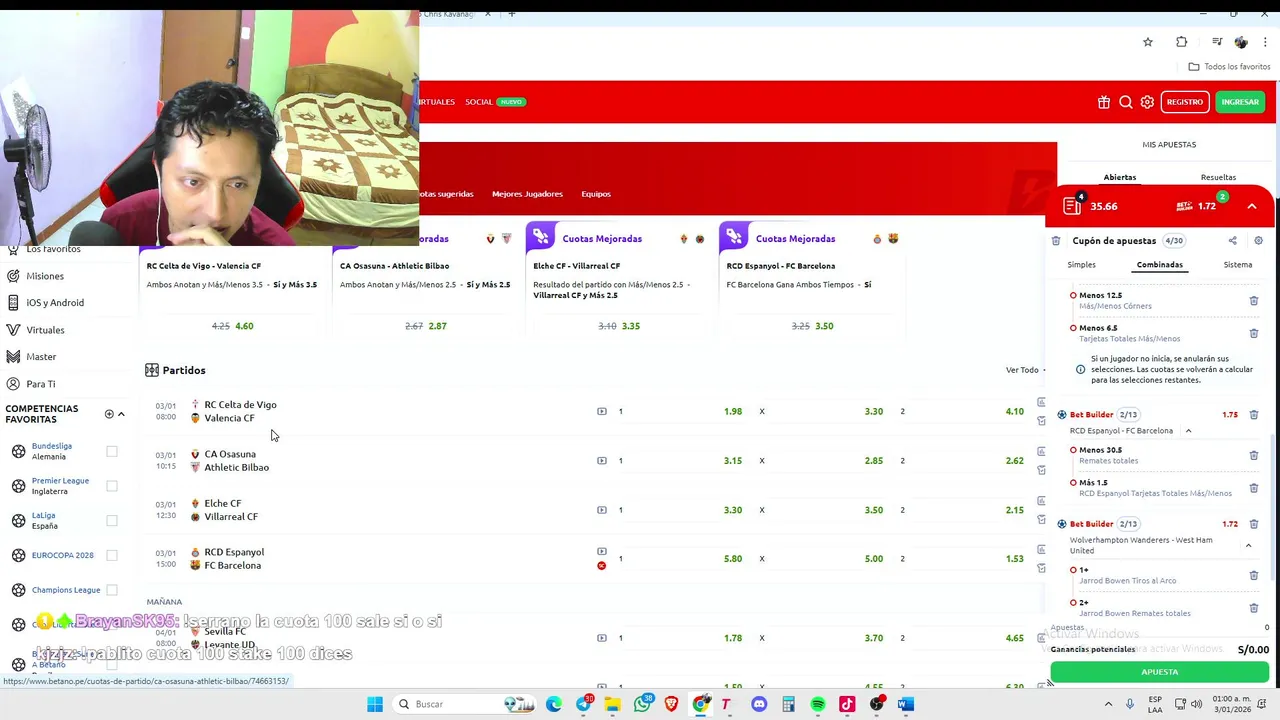Collapse the Wolverhampton Wanderers - West Ham builder
The width and height of the screenshot is (1280, 720).
tap(1248, 545)
